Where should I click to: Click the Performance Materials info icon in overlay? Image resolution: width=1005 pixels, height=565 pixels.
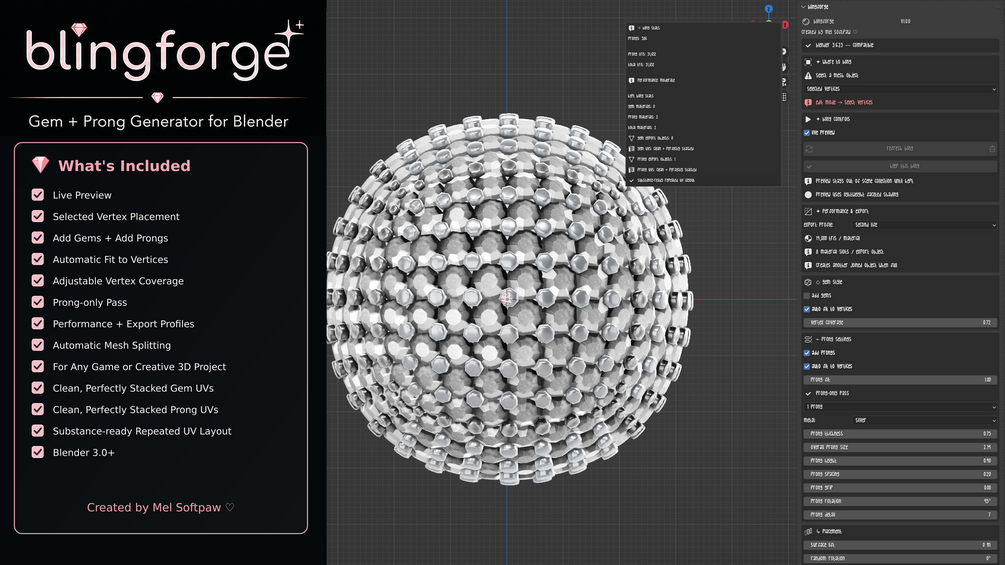(631, 81)
